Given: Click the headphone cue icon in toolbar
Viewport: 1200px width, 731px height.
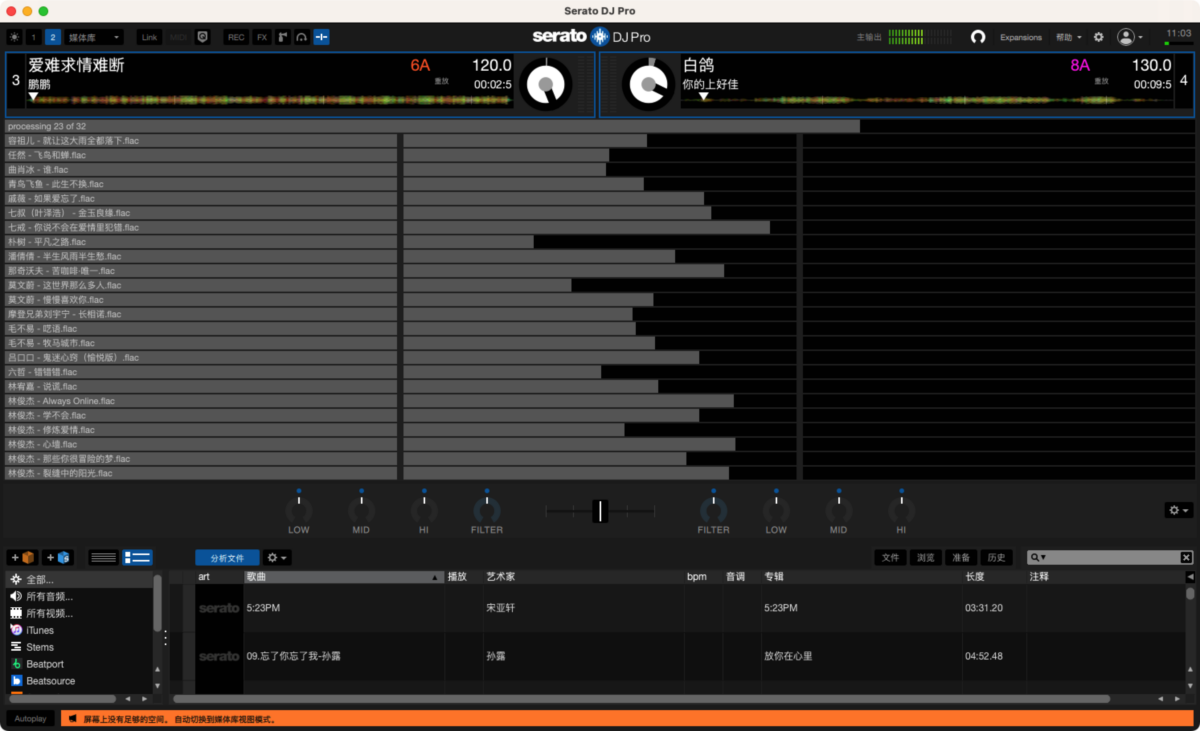Looking at the screenshot, I should (301, 37).
